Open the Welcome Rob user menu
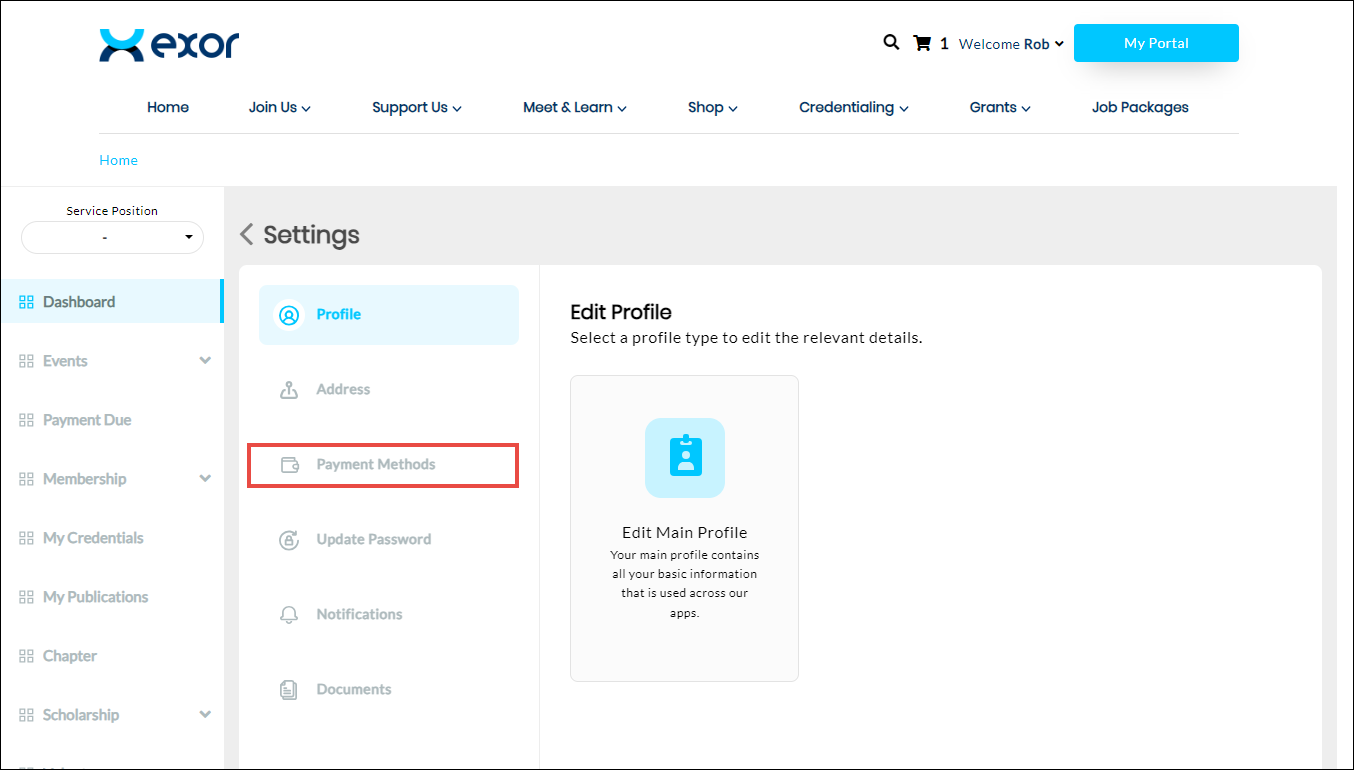 1011,44
